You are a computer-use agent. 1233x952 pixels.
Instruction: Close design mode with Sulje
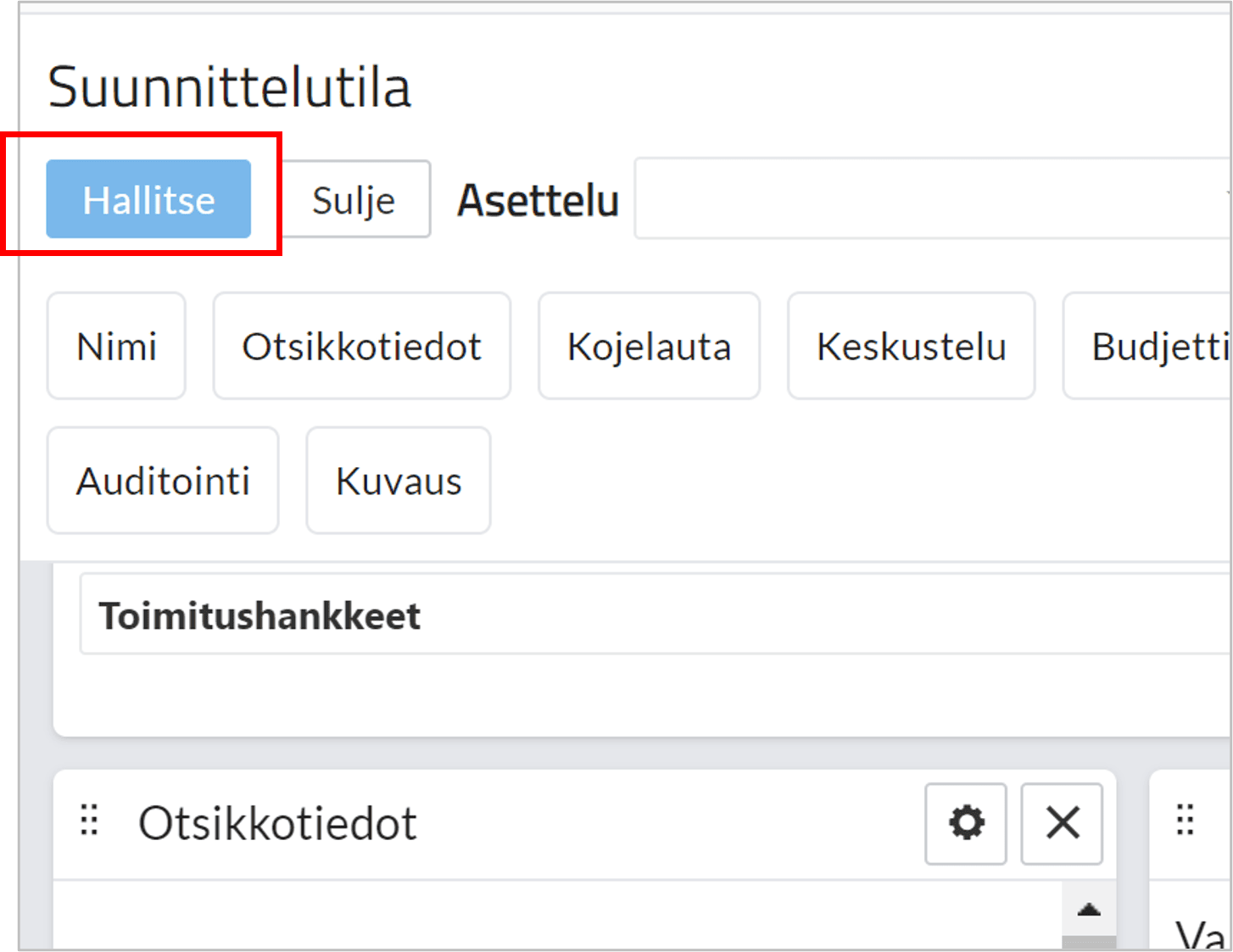click(x=354, y=199)
